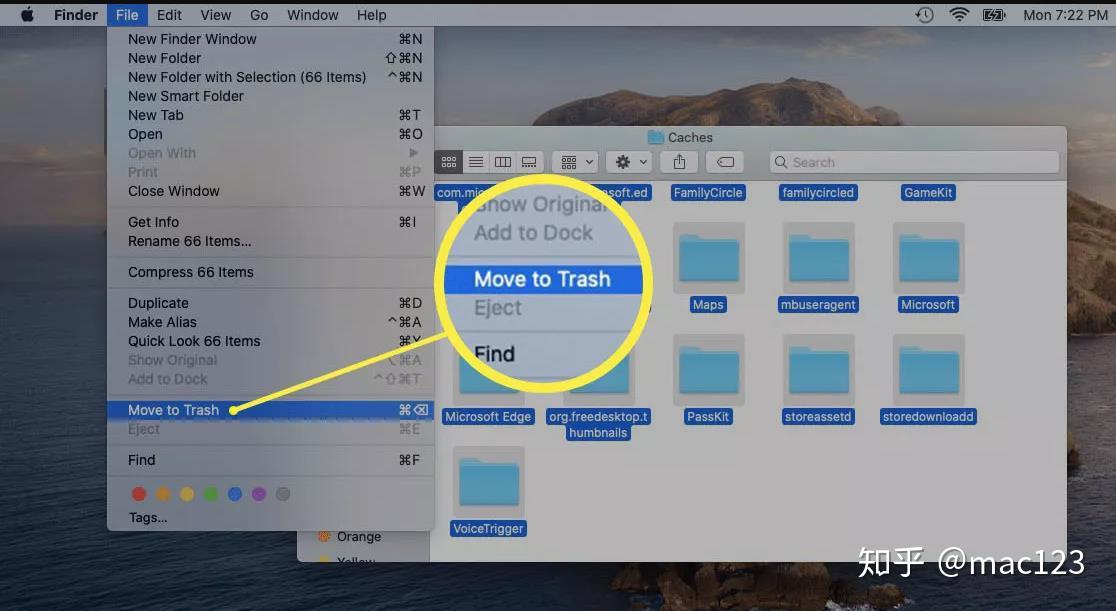Pick the yellow tag color
This screenshot has height=611, width=1116.
[x=187, y=494]
